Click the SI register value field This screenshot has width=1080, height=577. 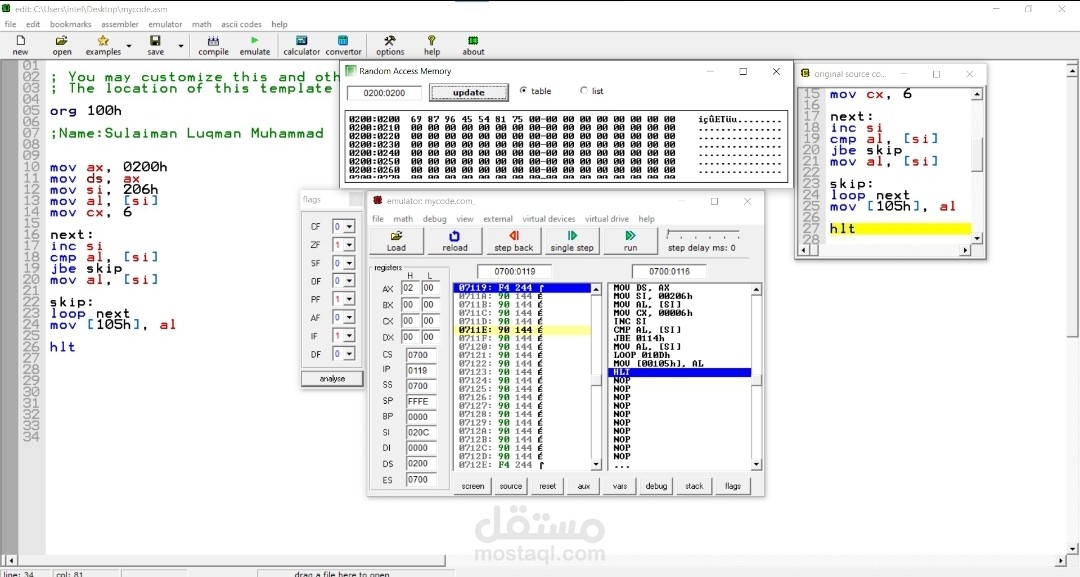(420, 432)
